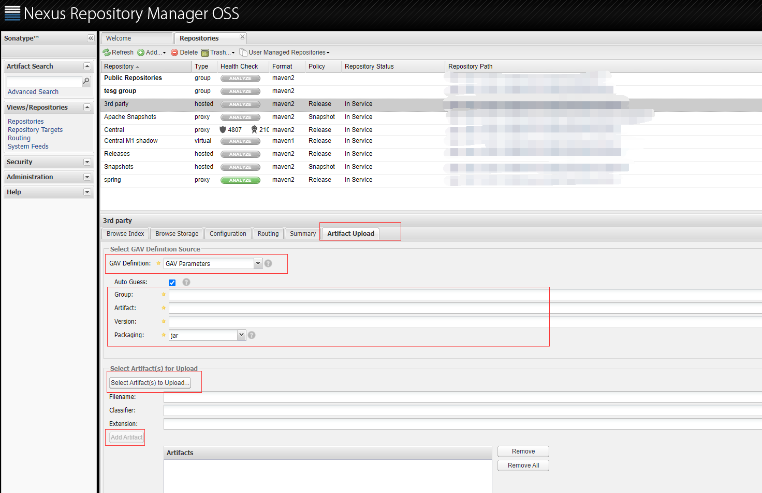
Task: Close the Repositories tab
Action: 242,37
